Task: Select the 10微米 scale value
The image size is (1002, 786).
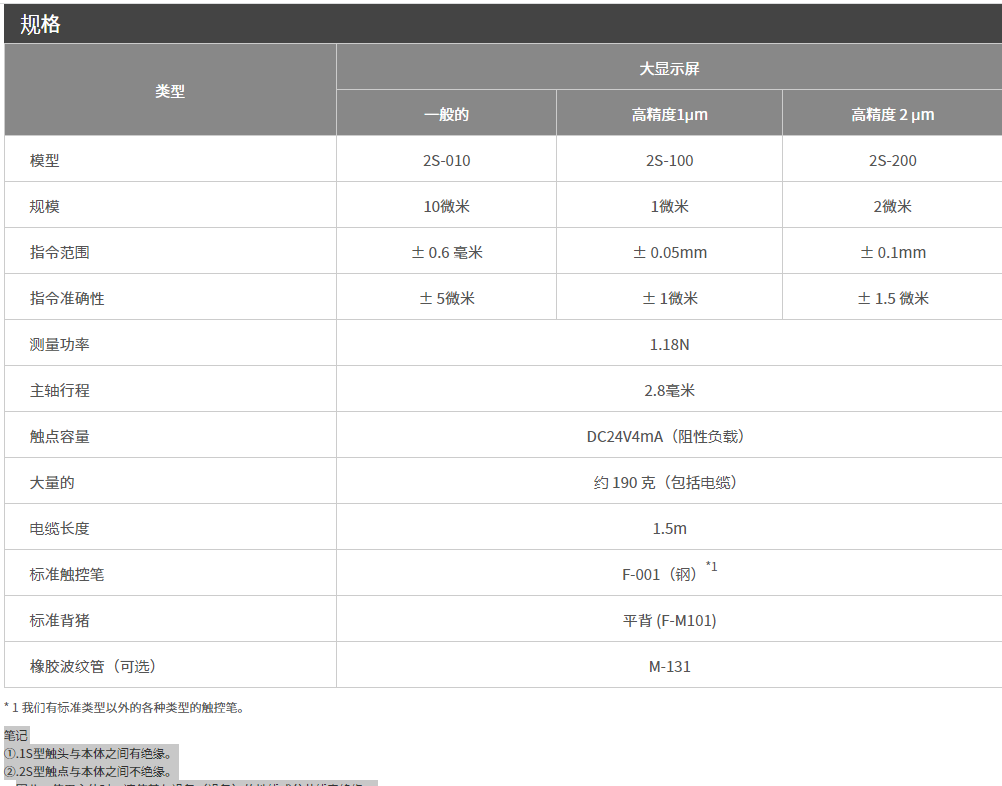Action: point(446,205)
